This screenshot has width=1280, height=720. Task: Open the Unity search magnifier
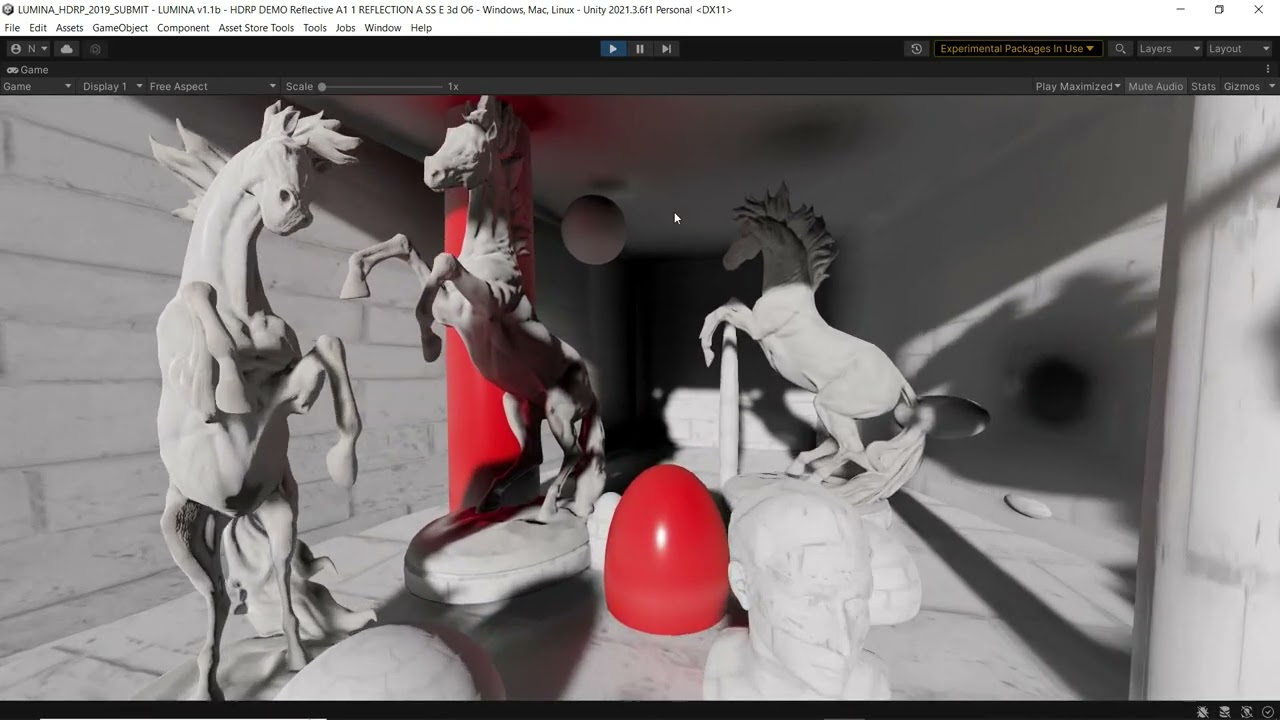click(1120, 49)
